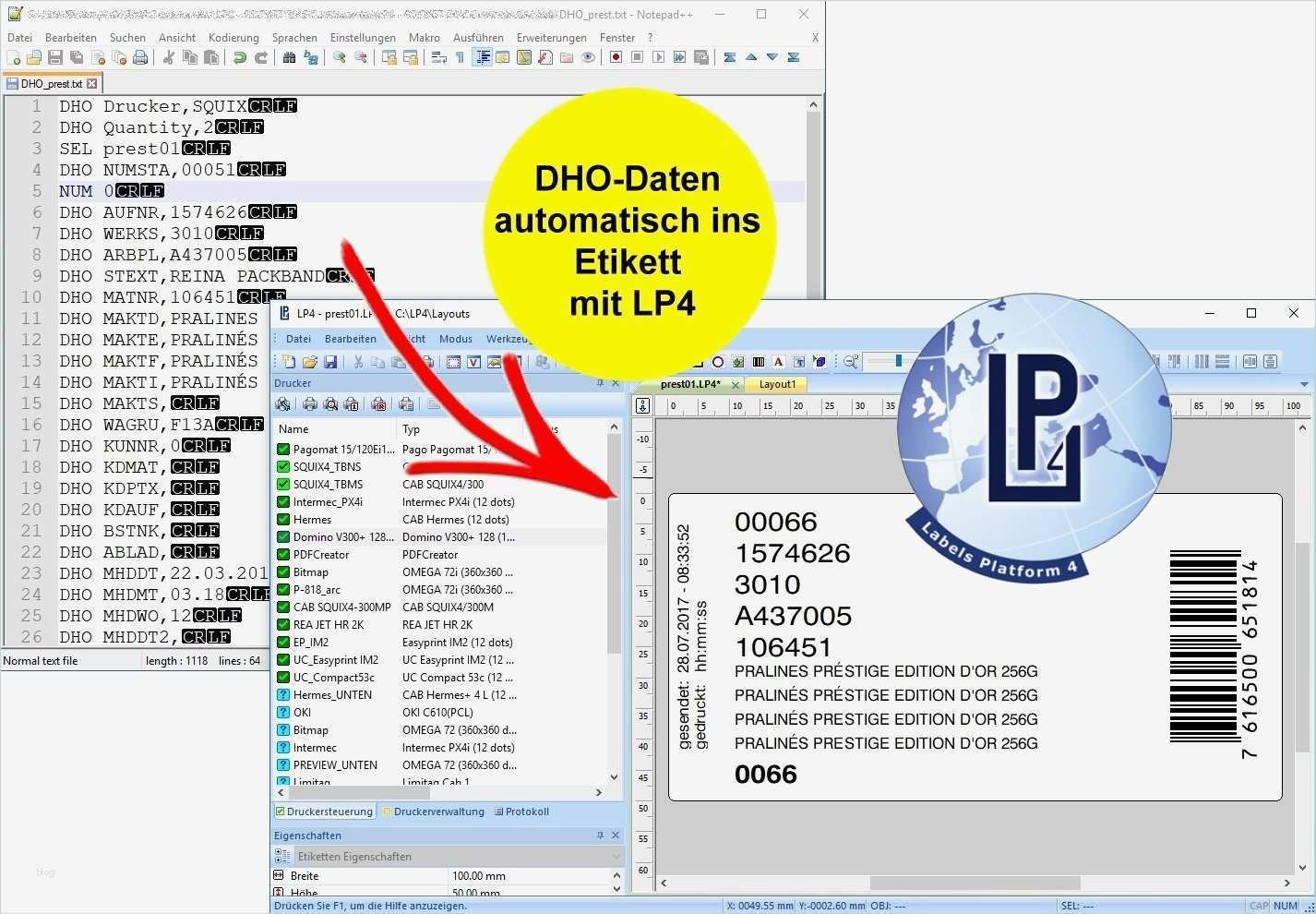
Task: Toggle the Show all characters pilcrow icon
Action: point(461,57)
